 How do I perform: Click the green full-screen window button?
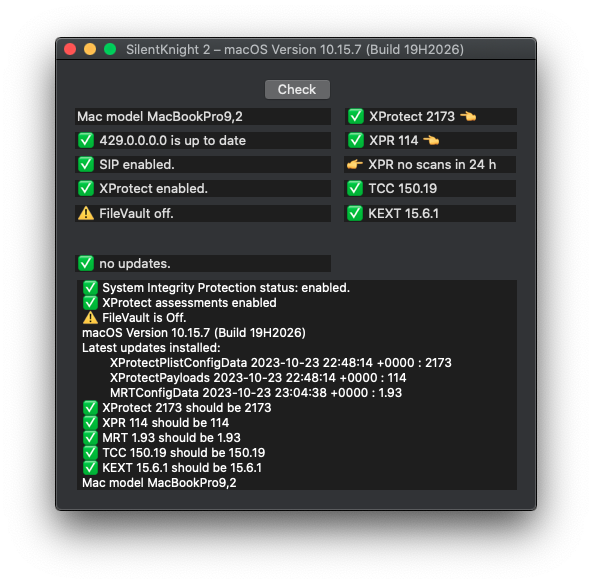tap(110, 49)
